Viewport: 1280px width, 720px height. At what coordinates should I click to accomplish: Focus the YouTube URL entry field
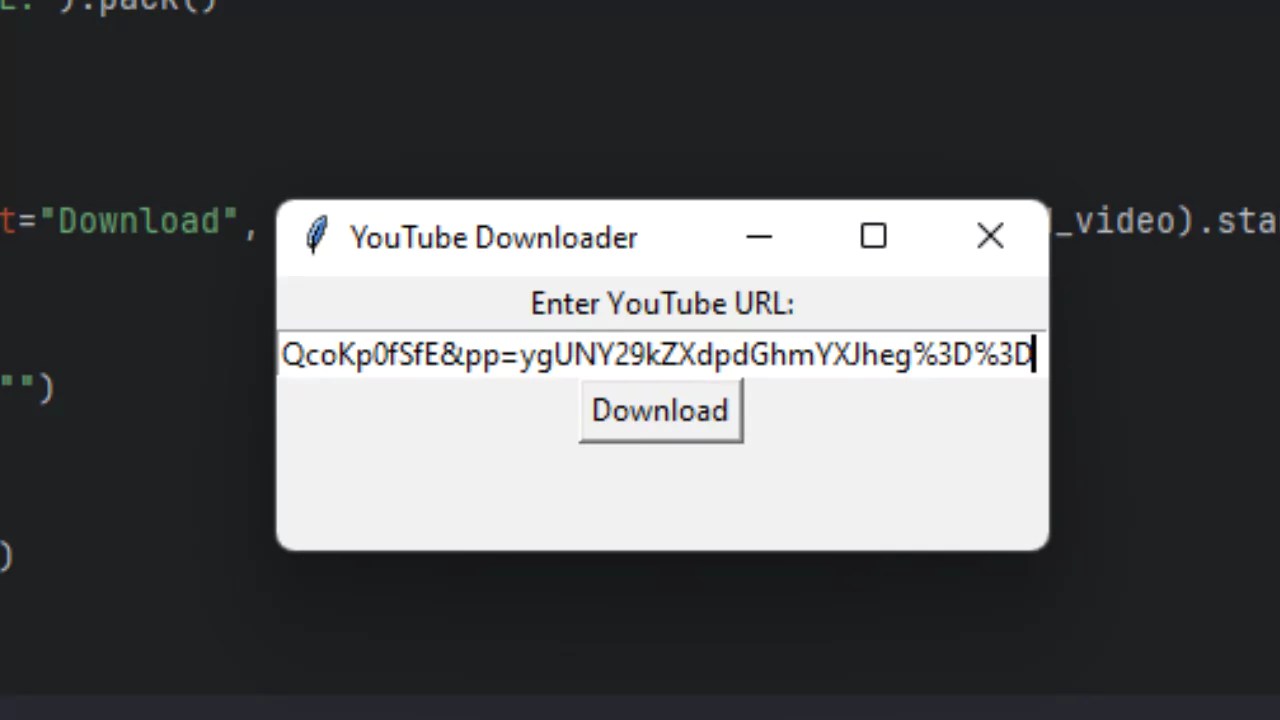click(662, 355)
